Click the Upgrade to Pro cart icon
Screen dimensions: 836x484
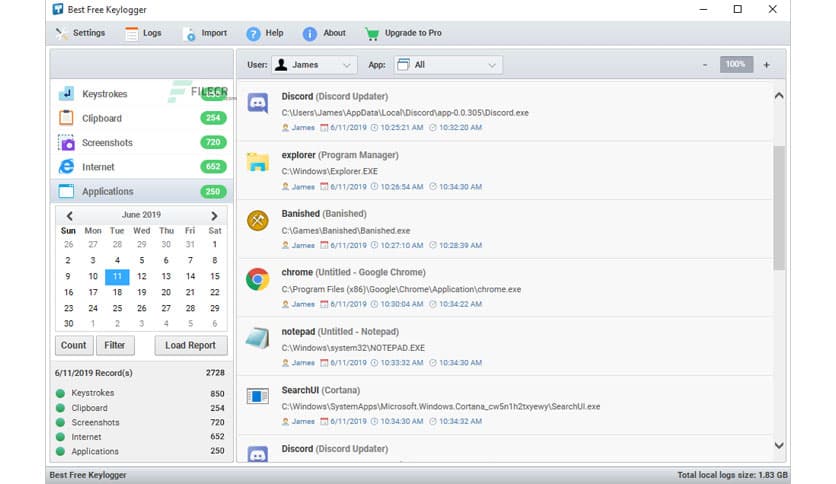[x=372, y=34]
